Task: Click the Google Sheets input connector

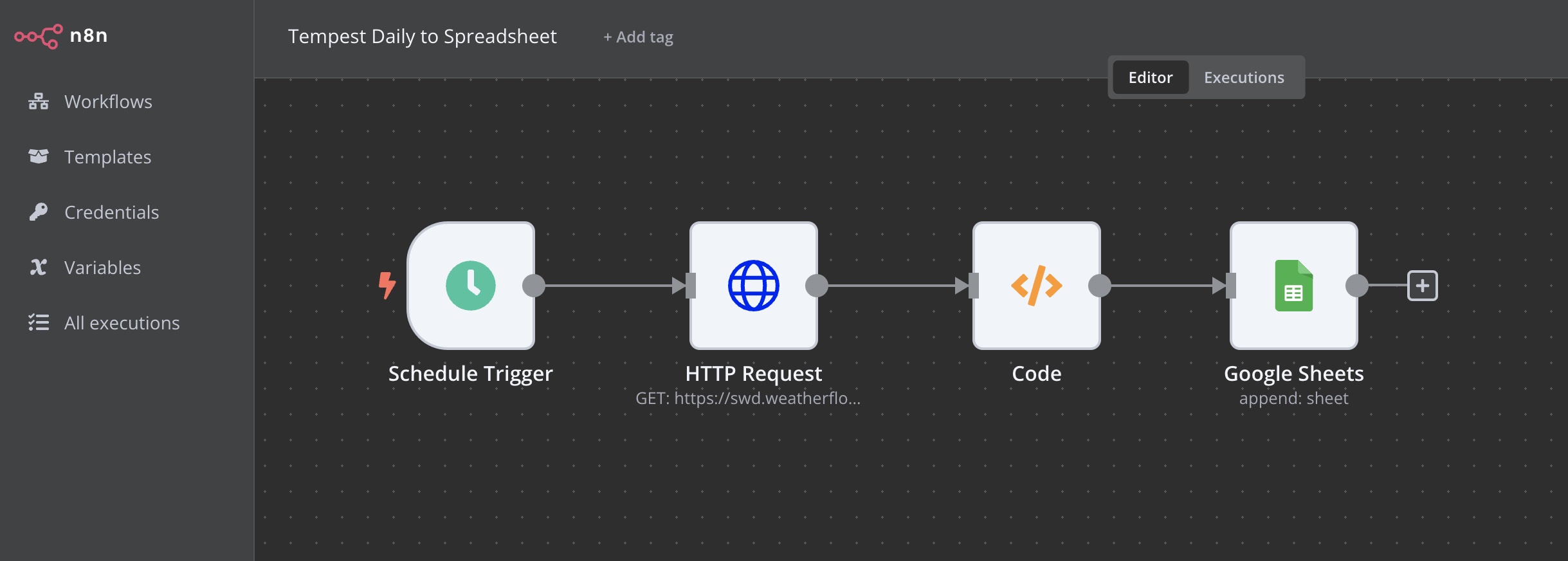Action: pyautogui.click(x=1231, y=286)
